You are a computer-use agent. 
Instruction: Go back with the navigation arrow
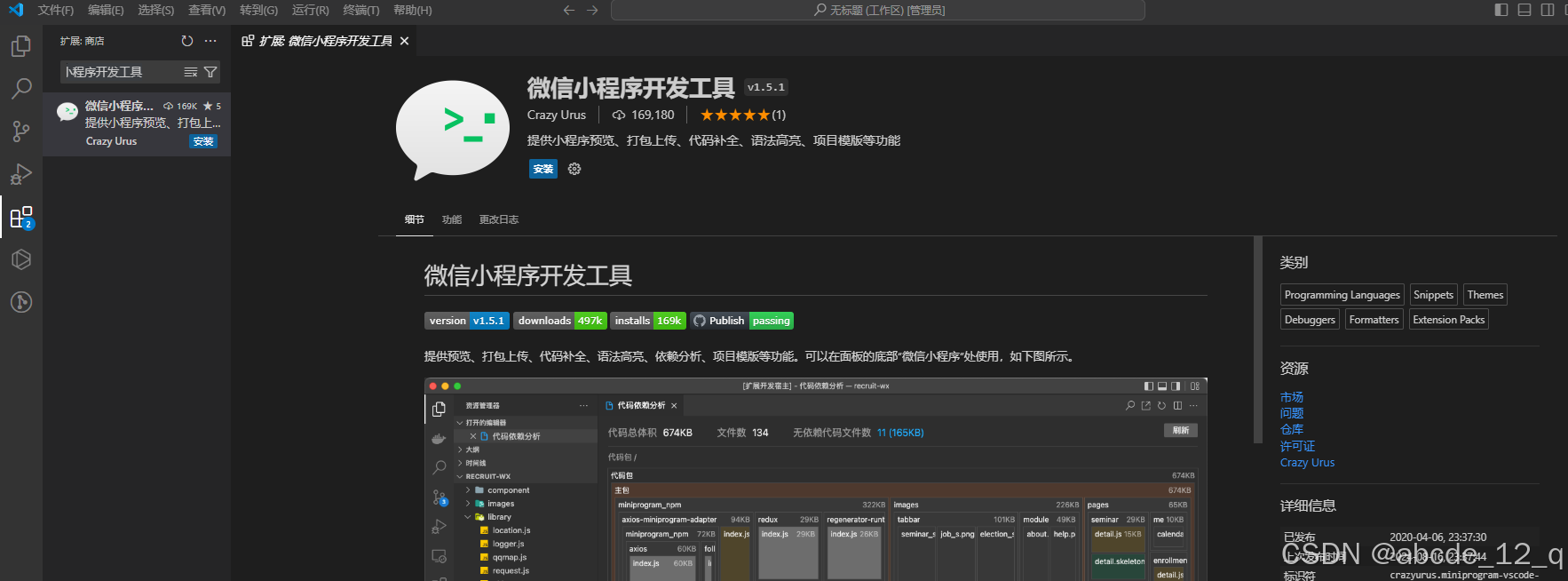[x=569, y=10]
